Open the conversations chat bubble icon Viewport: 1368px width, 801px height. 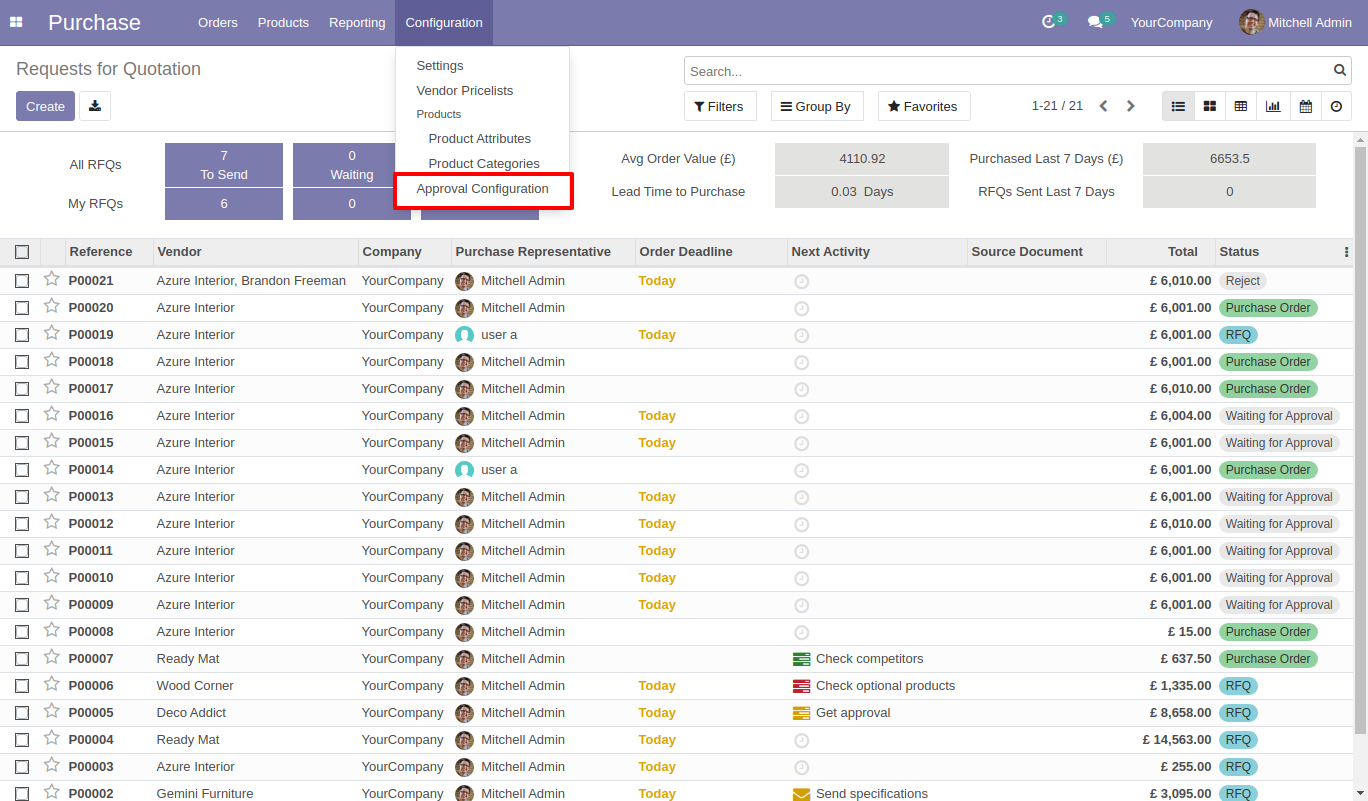(1095, 22)
